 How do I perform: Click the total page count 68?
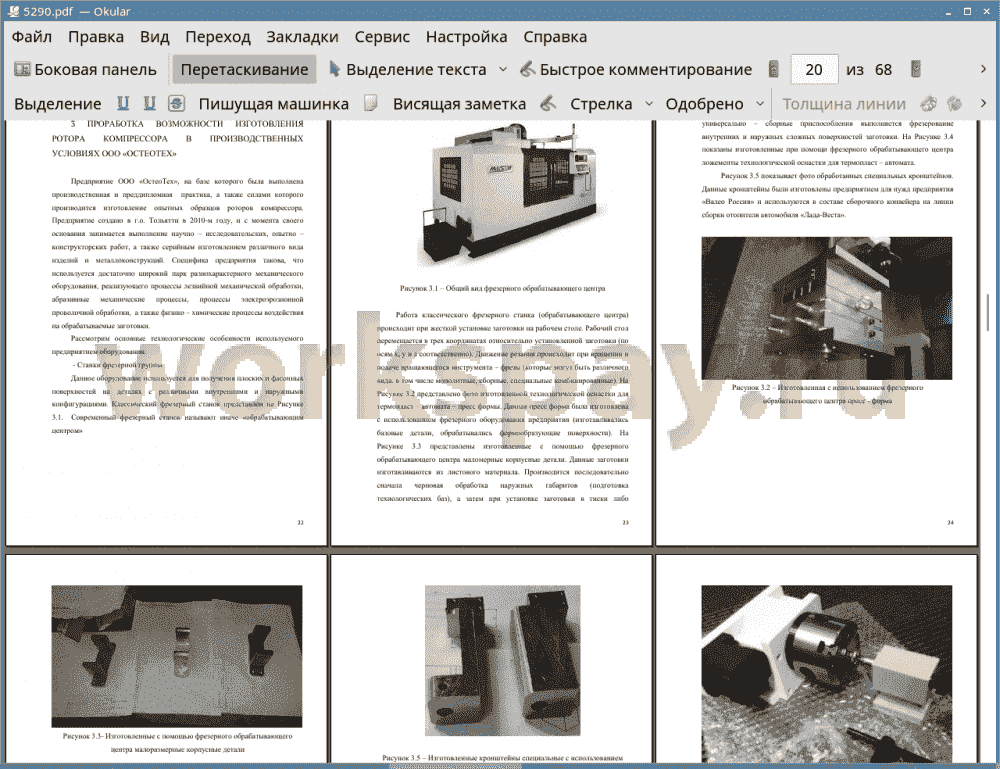(x=883, y=70)
